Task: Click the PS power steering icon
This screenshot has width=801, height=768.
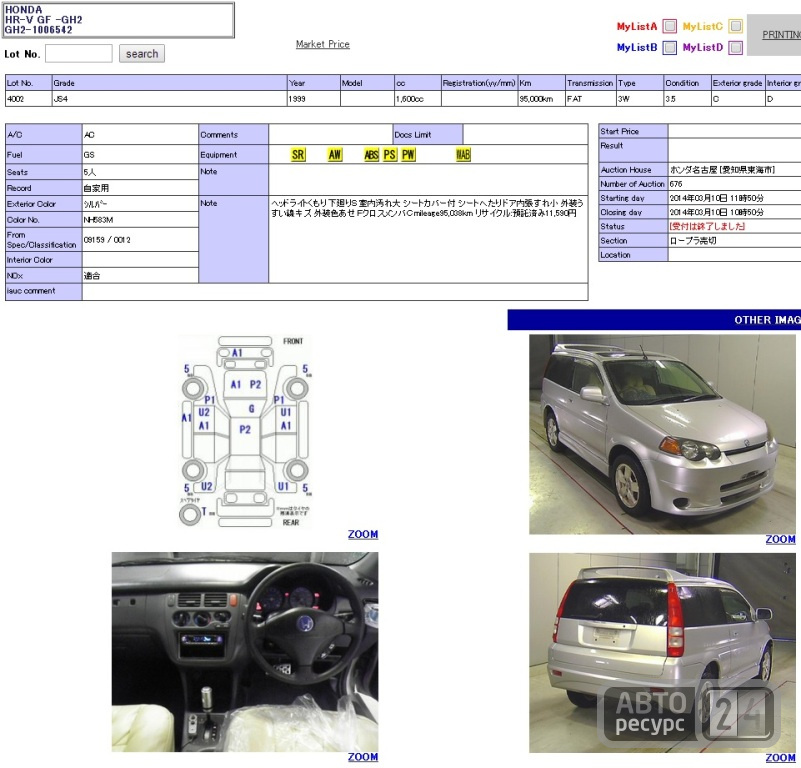Action: [390, 155]
